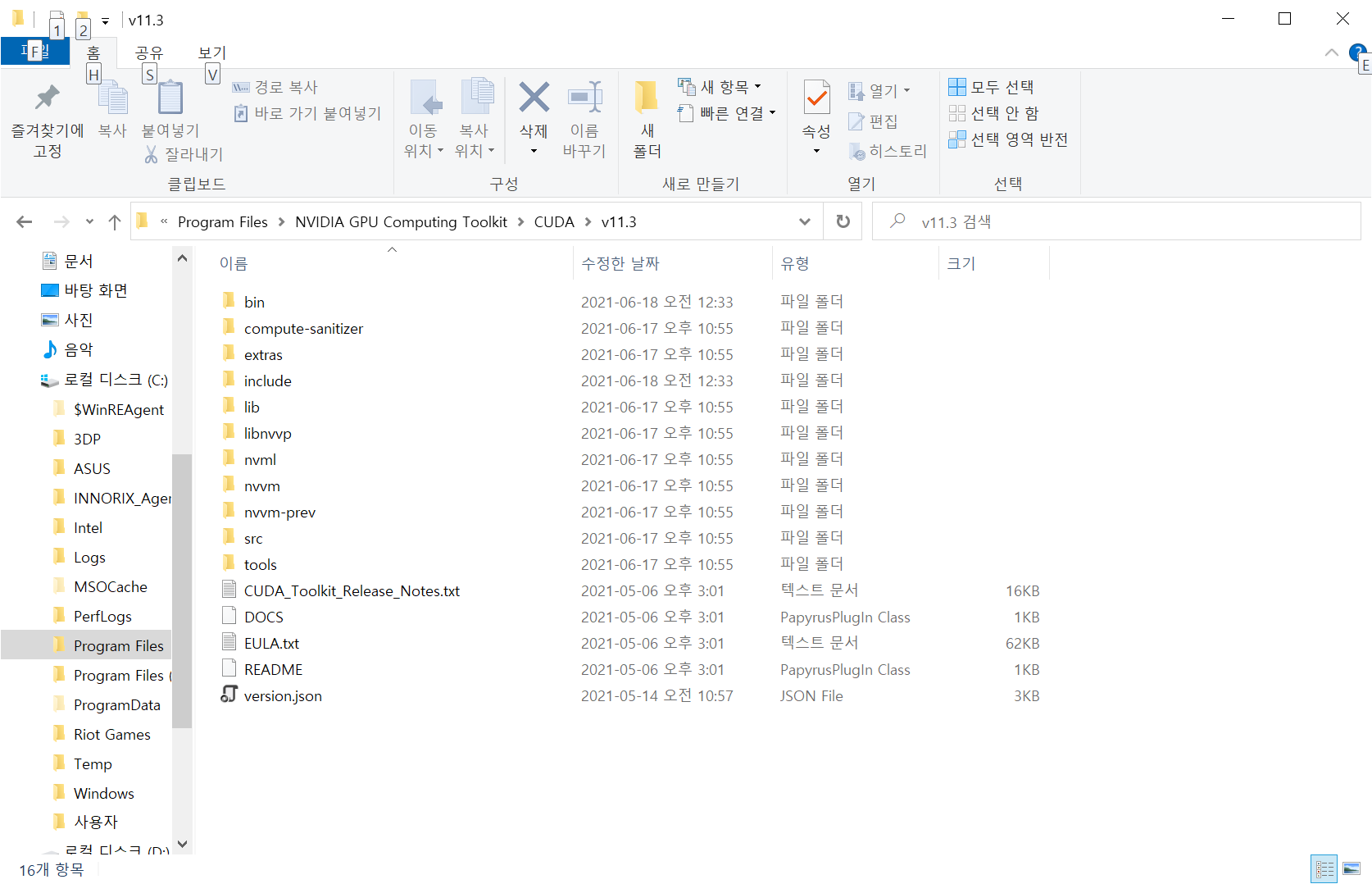Screen dimensions: 1372x884
Task: Select the include folder
Action: [267, 381]
